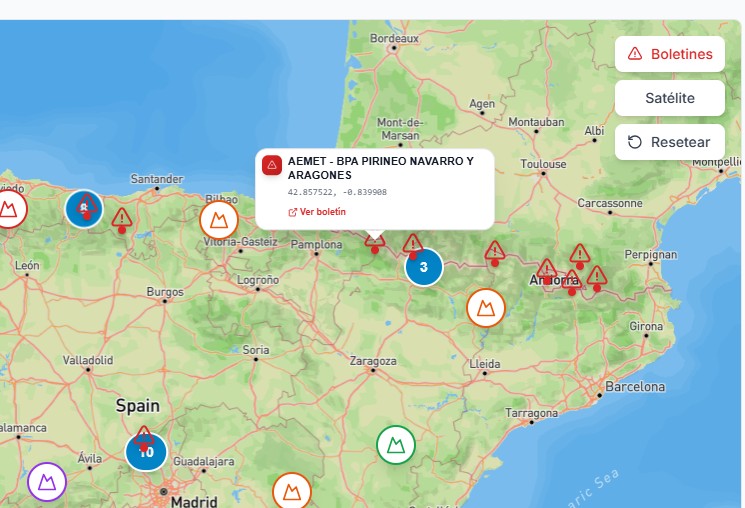Select red mountain marker near Oviedo
Image resolution: width=745 pixels, height=508 pixels.
click(x=8, y=209)
